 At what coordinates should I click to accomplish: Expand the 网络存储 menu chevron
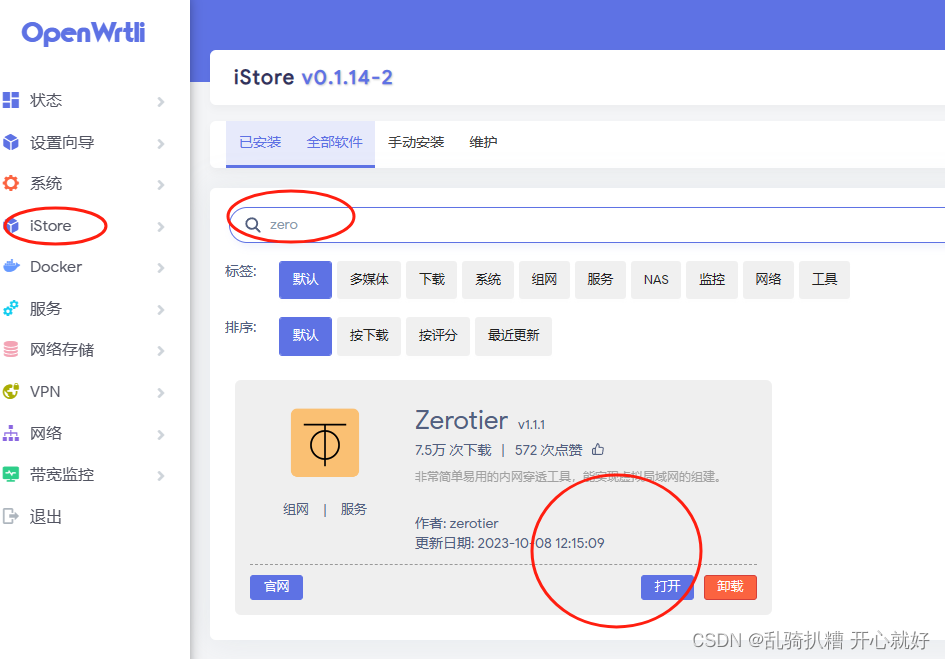161,351
